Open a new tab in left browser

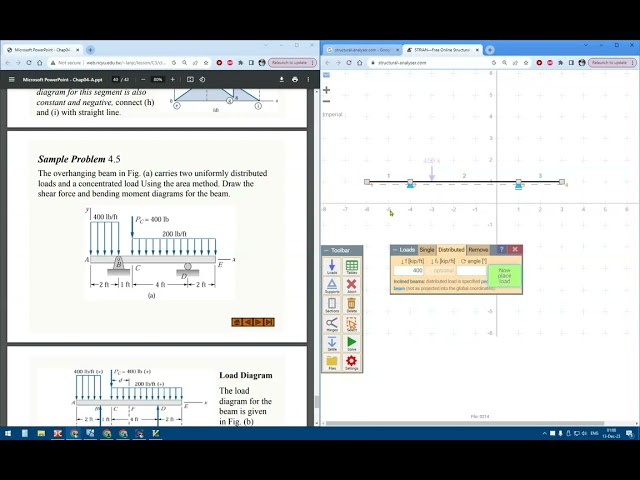pos(90,50)
